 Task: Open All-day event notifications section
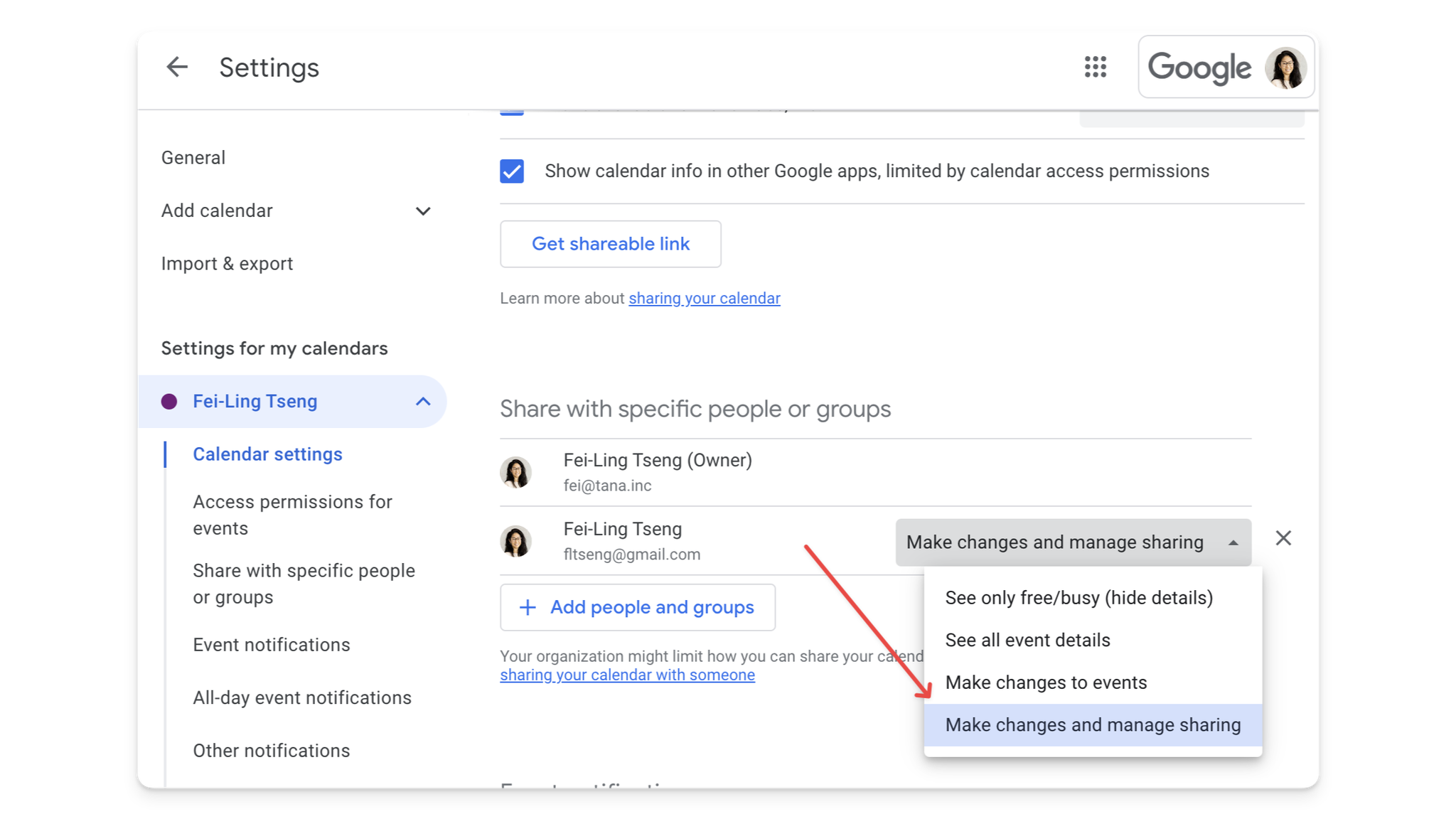point(302,698)
